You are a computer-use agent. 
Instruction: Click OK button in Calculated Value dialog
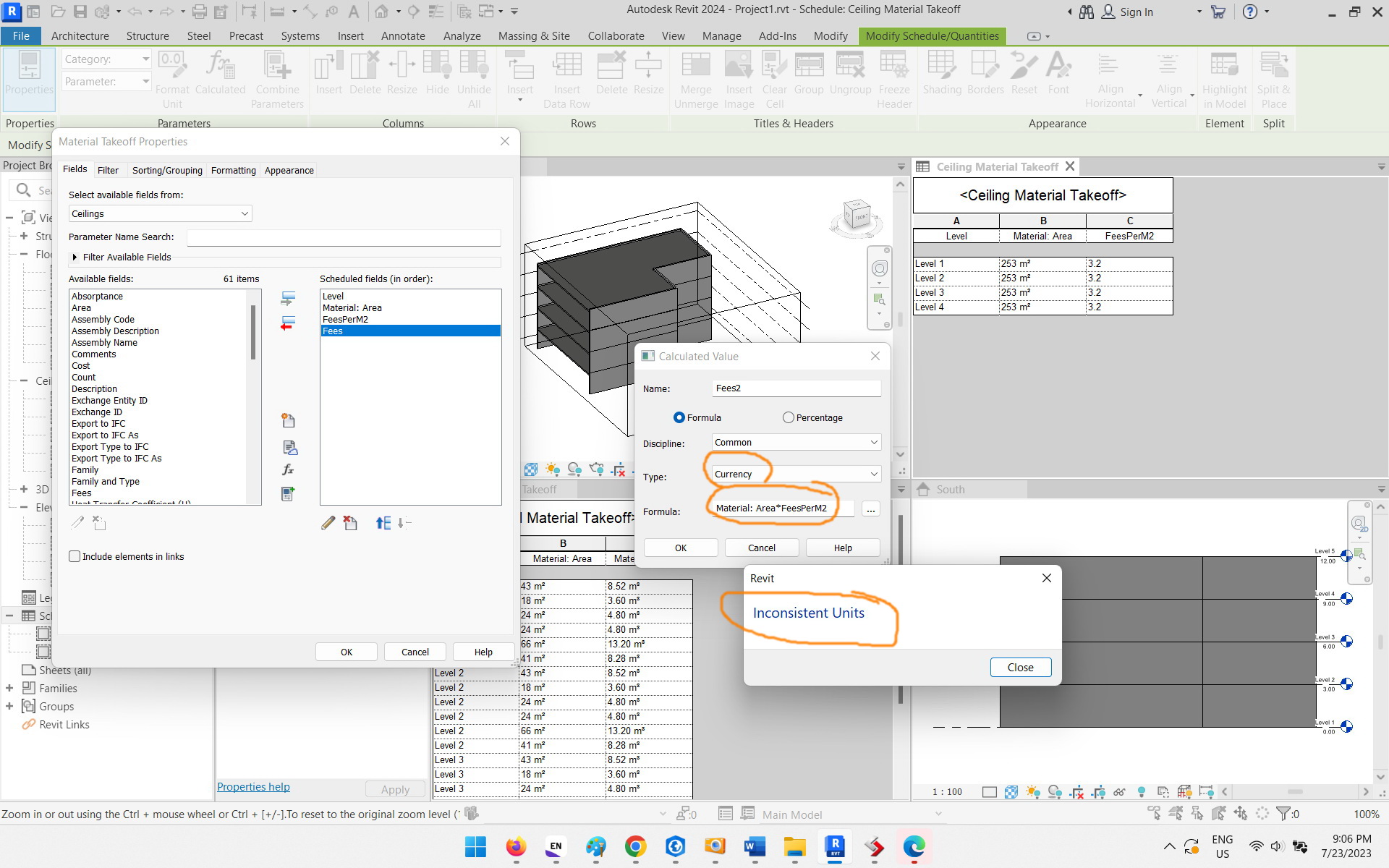[x=681, y=547]
